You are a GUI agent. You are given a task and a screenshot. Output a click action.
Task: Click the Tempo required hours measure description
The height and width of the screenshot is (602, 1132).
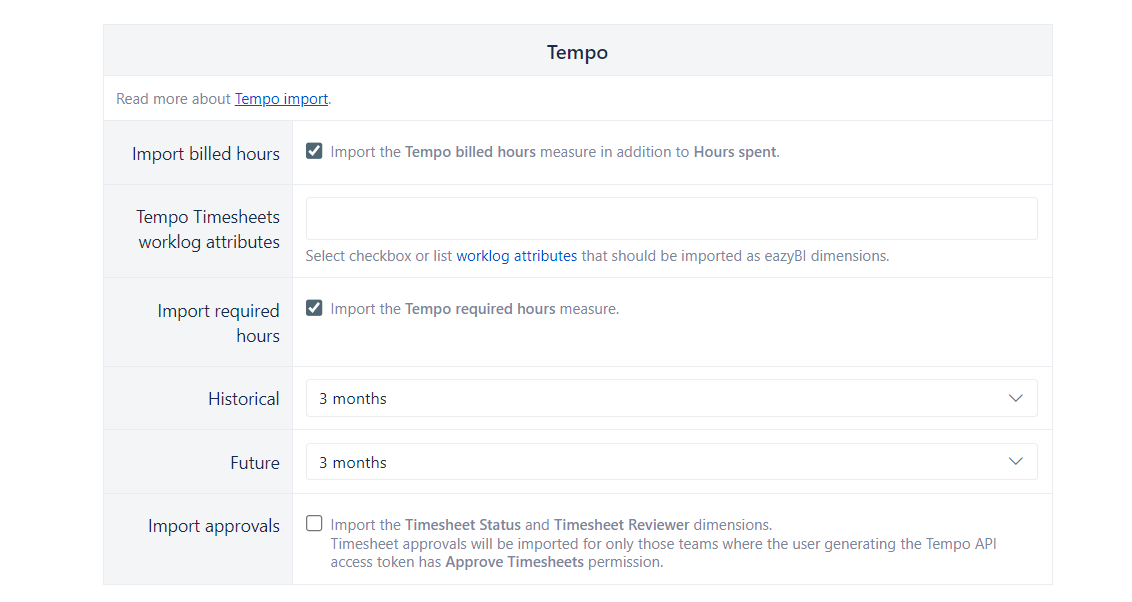475,309
